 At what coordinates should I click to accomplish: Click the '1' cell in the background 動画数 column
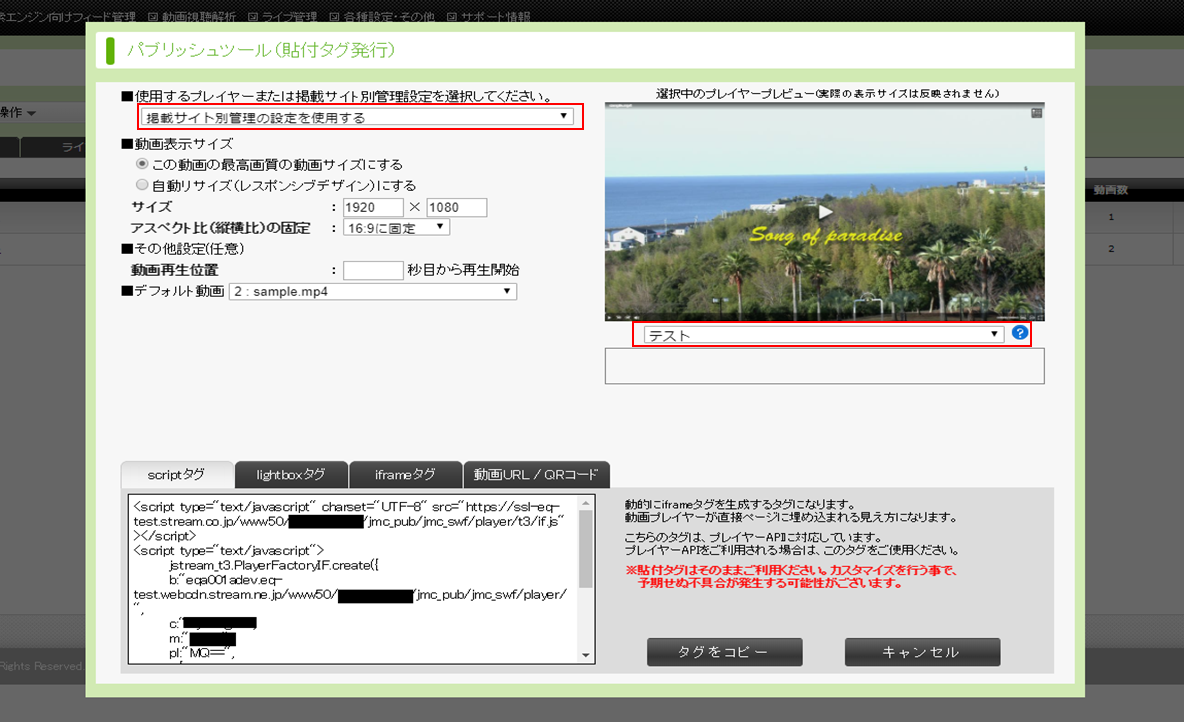1111,217
